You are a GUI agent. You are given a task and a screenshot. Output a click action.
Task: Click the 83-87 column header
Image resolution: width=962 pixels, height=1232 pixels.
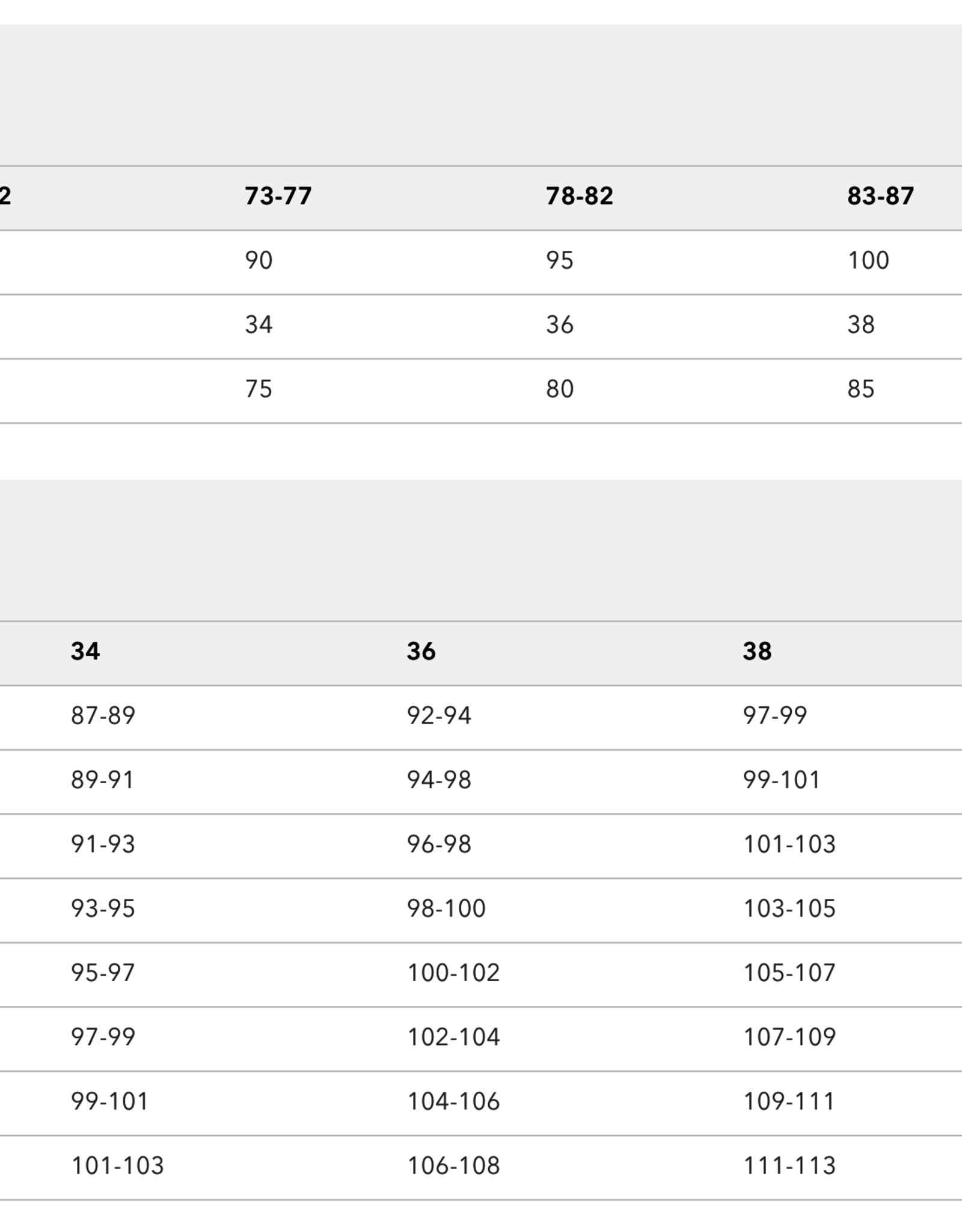pyautogui.click(x=880, y=196)
